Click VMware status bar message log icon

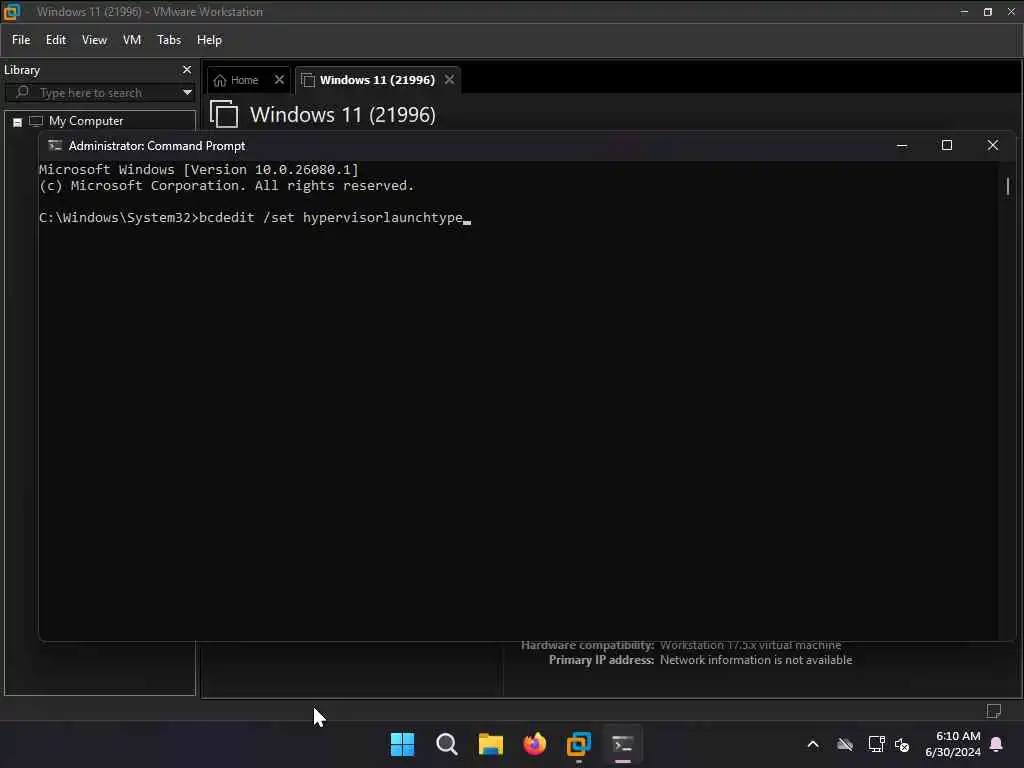click(x=993, y=711)
